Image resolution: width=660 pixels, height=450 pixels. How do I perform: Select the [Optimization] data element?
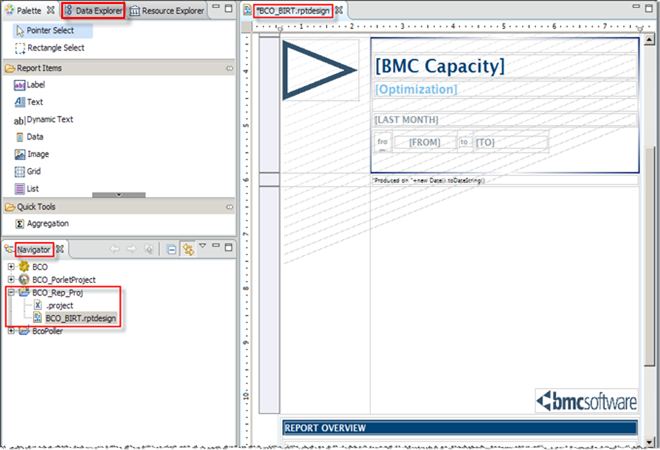point(505,89)
